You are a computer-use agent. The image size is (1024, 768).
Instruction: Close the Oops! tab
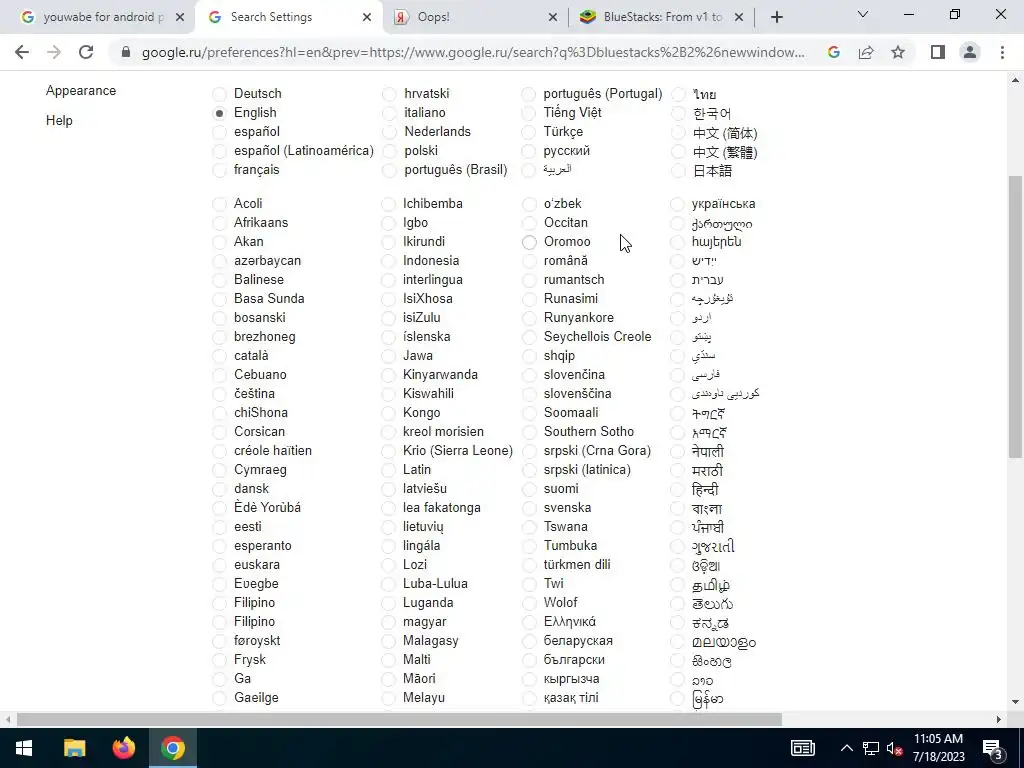coord(553,17)
